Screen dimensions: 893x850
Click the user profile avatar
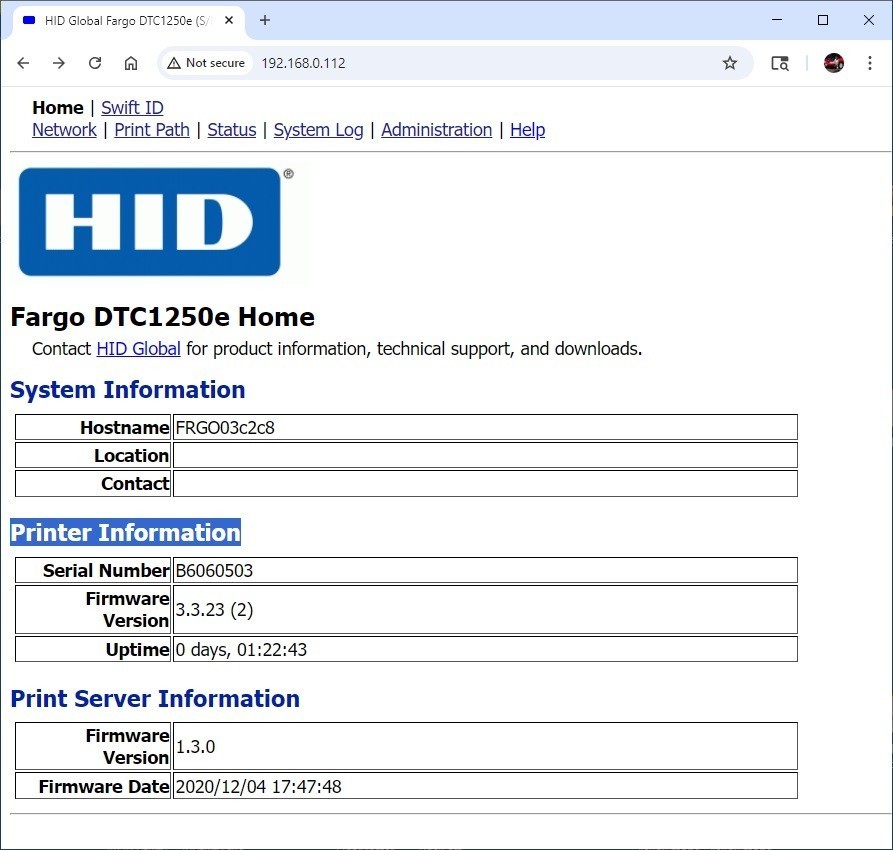pyautogui.click(x=833, y=63)
